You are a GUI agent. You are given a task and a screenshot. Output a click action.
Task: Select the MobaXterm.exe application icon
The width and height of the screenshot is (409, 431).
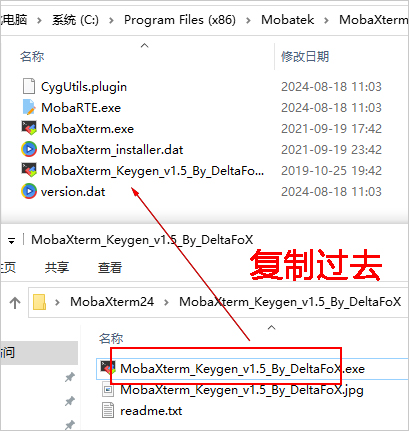pyautogui.click(x=29, y=128)
